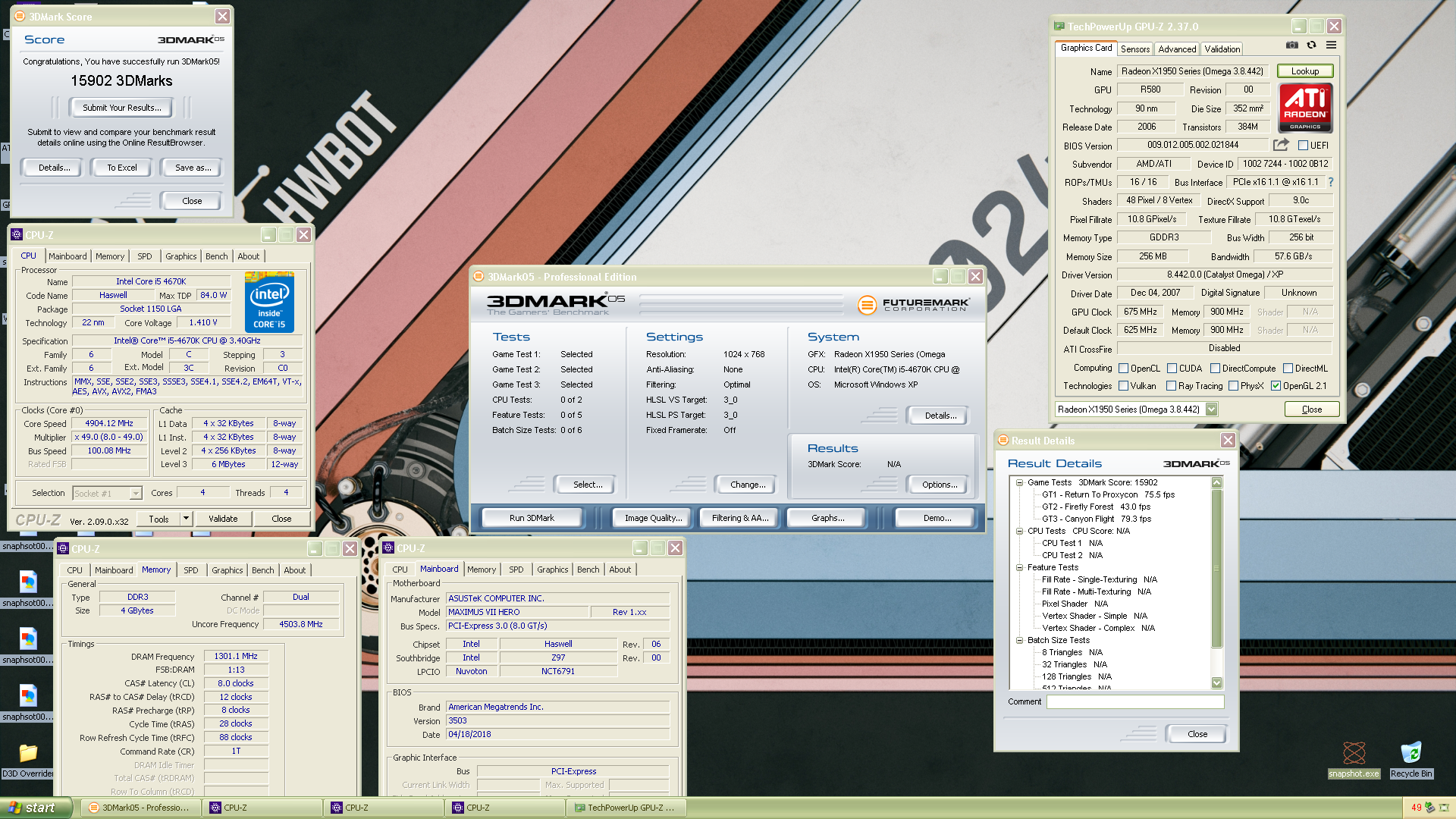Switch to 3DMark05 Professional taskbar item

tap(141, 808)
